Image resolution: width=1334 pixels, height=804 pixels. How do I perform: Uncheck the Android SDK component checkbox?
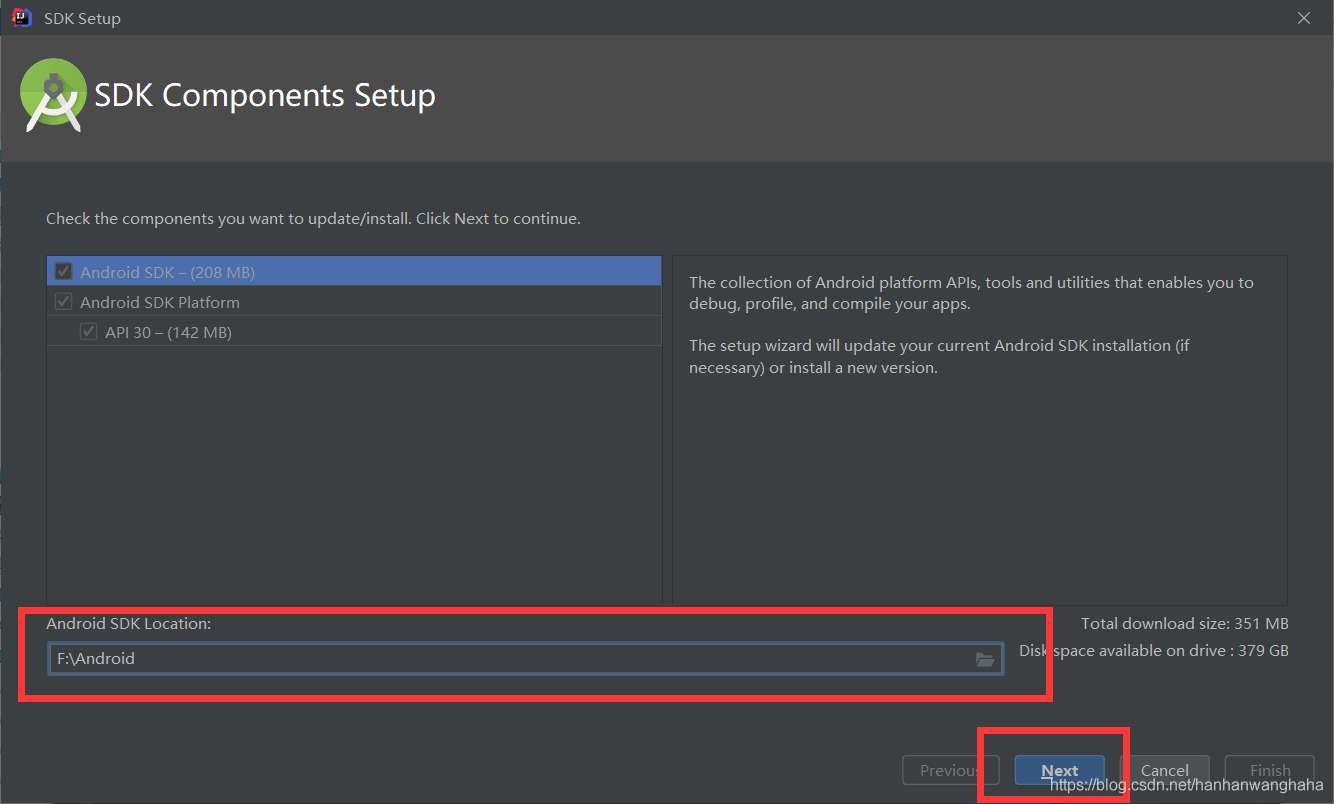(x=63, y=270)
